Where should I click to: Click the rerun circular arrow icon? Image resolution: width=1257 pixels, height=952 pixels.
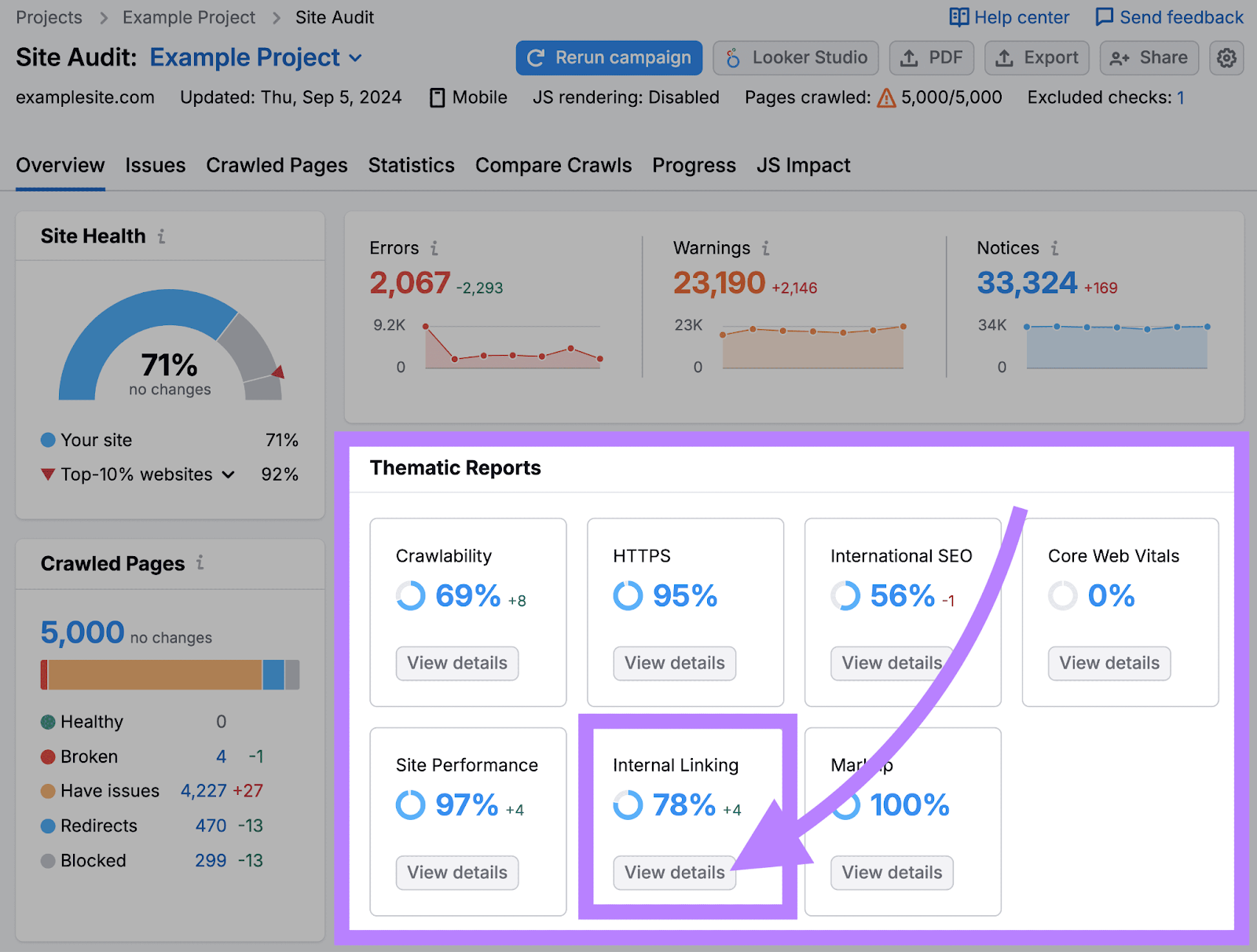tap(536, 58)
